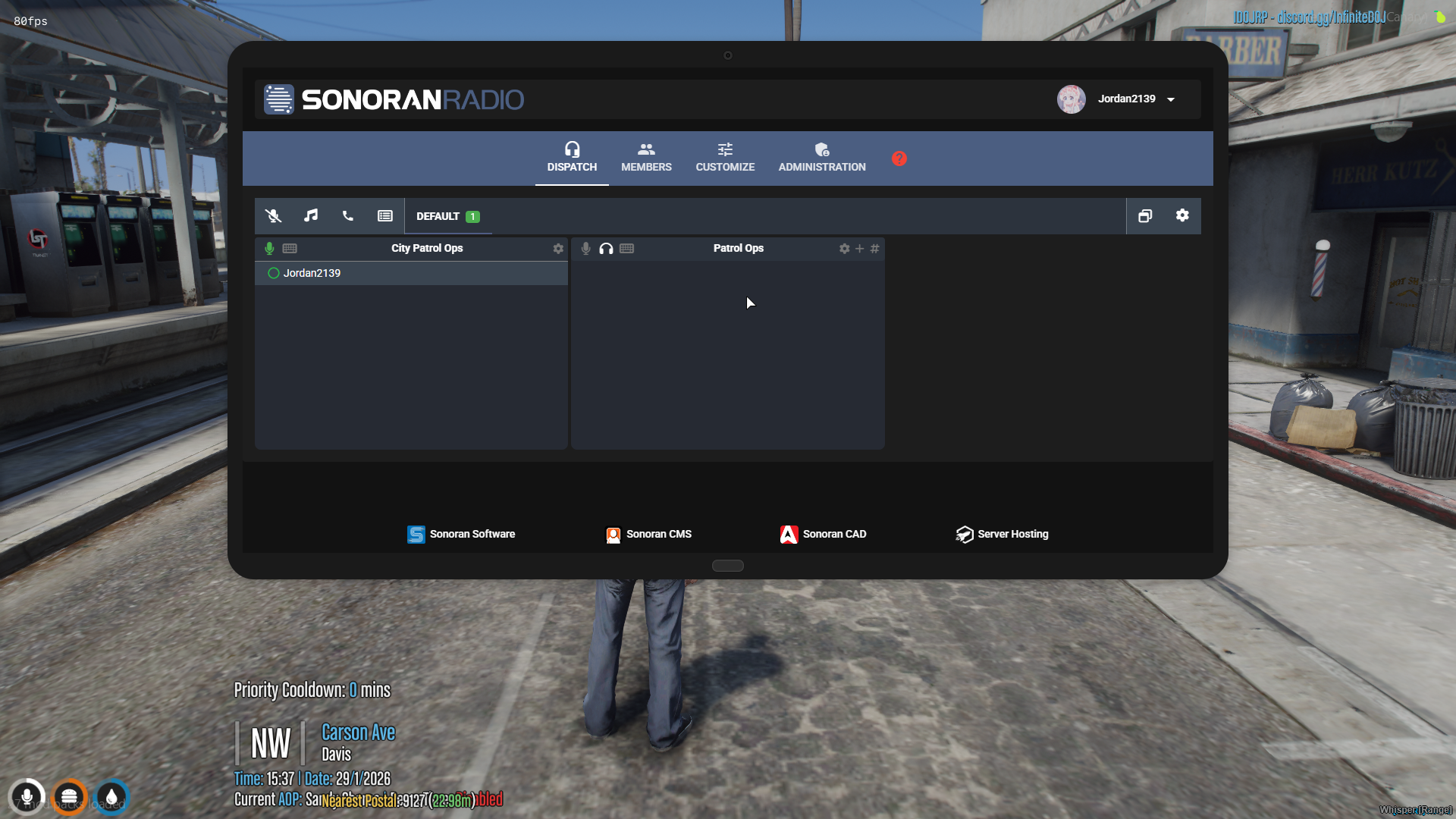Viewport: 1456px width, 819px height.
Task: Expand the Jordan2139 account dropdown arrow
Action: 1171,99
